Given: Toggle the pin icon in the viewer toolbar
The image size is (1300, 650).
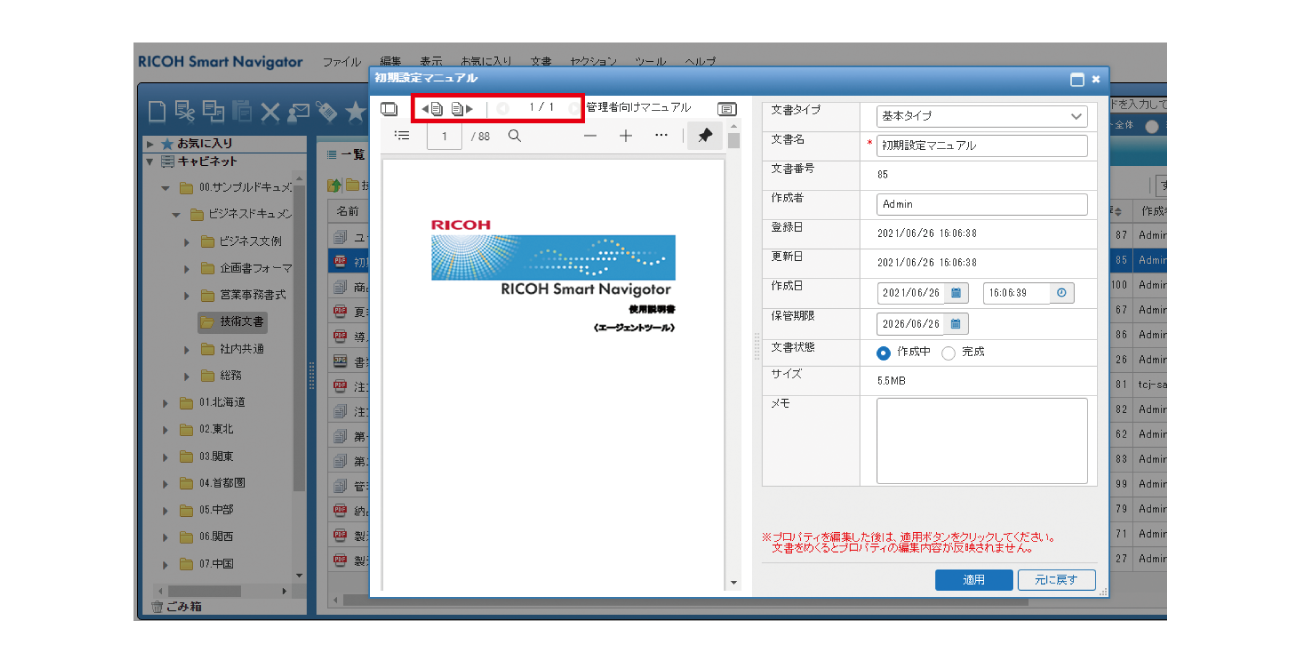Looking at the screenshot, I should [704, 135].
